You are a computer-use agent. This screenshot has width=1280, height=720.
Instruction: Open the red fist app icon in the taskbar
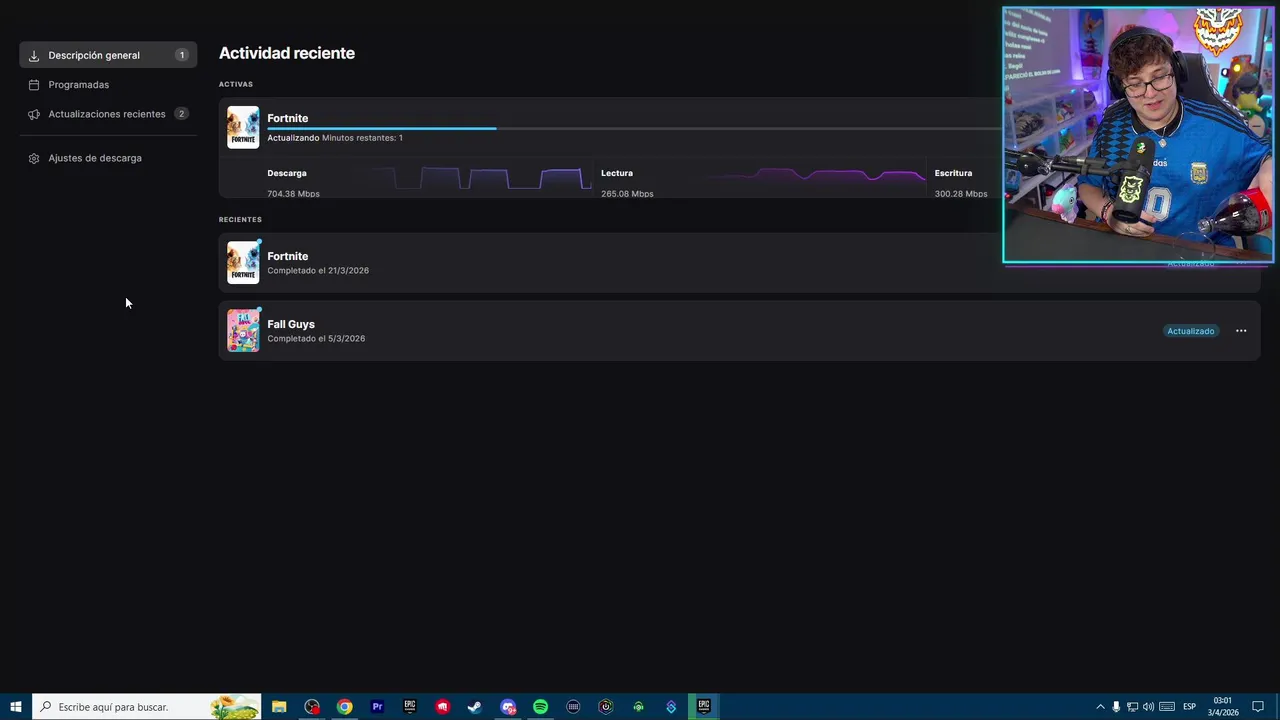pyautogui.click(x=442, y=707)
